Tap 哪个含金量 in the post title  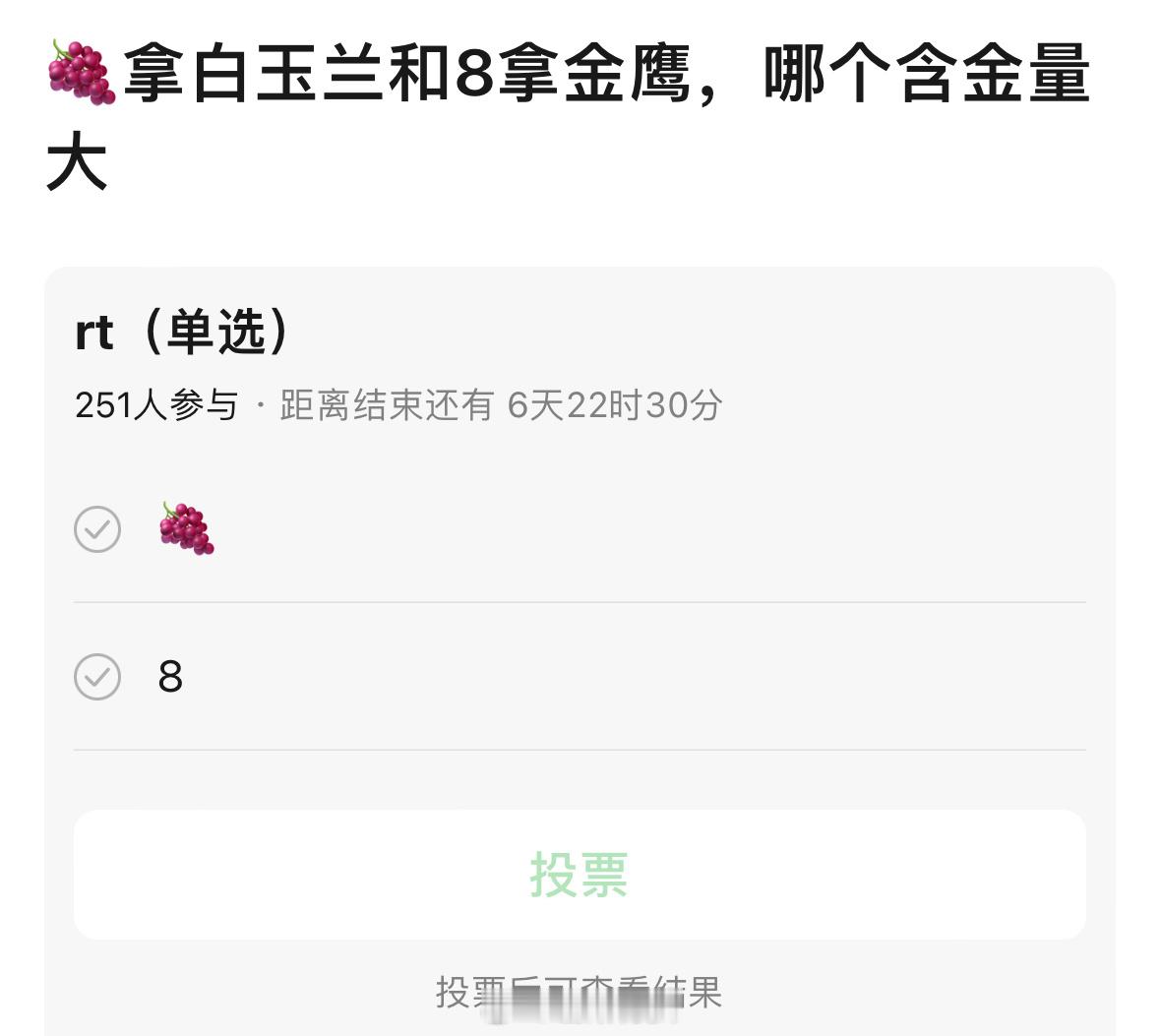(x=927, y=73)
